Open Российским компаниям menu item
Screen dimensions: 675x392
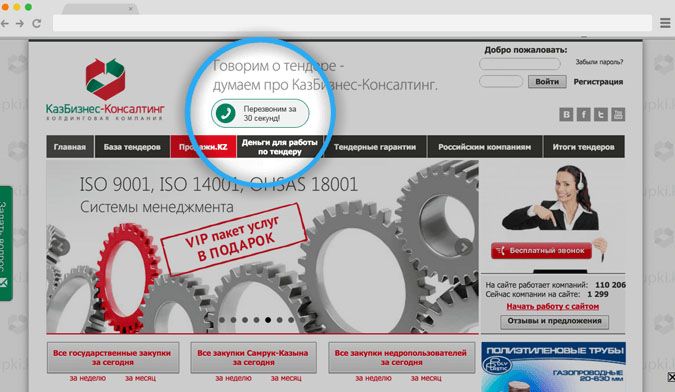[x=485, y=147]
